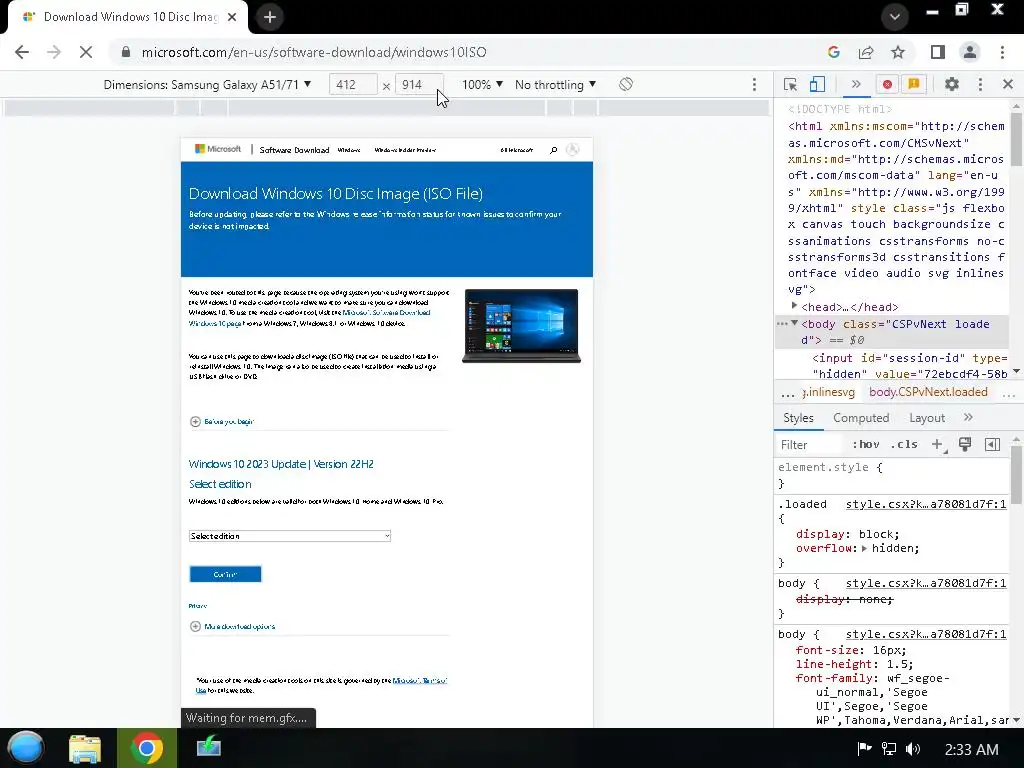Click the volume tray icon
Viewport: 1024px width, 768px height.
913,748
